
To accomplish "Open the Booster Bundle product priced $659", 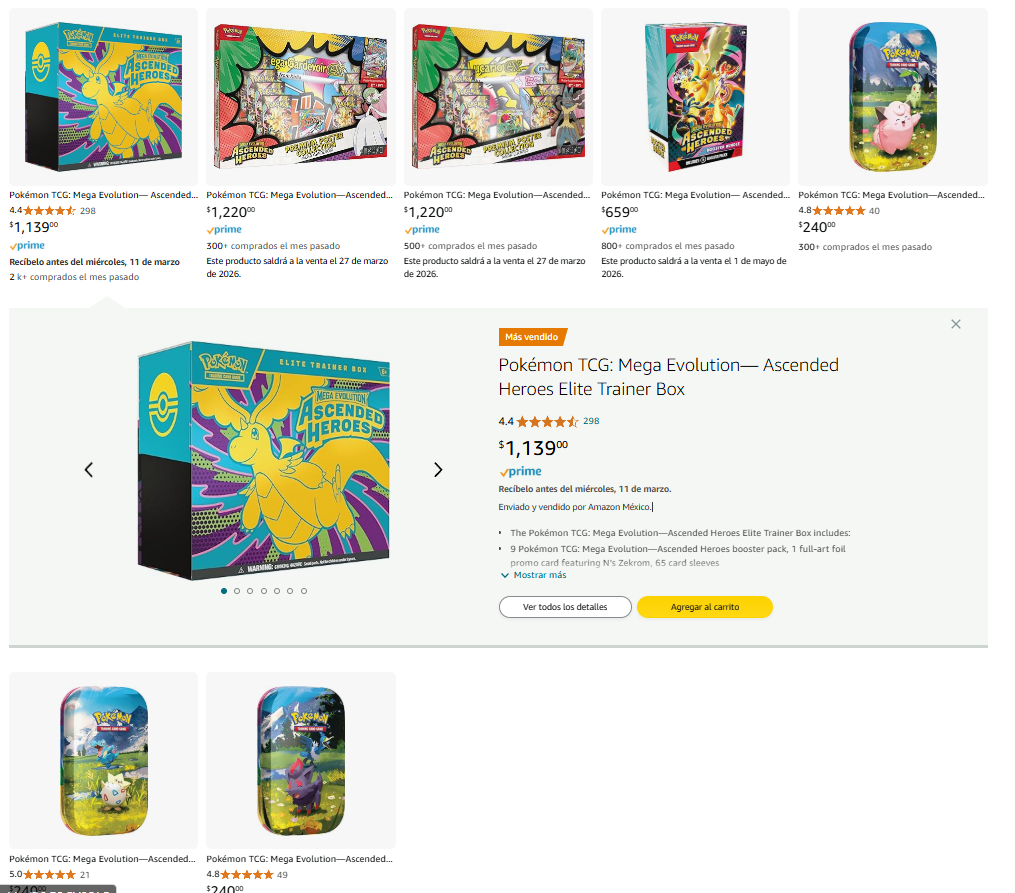I will point(695,97).
